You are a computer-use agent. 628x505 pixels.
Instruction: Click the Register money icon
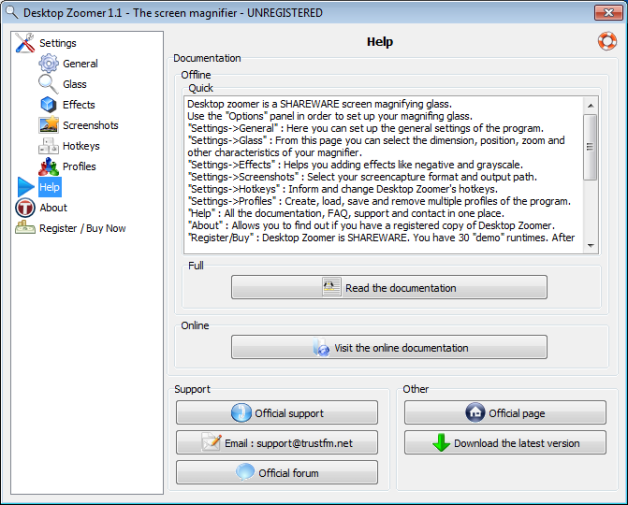click(25, 228)
